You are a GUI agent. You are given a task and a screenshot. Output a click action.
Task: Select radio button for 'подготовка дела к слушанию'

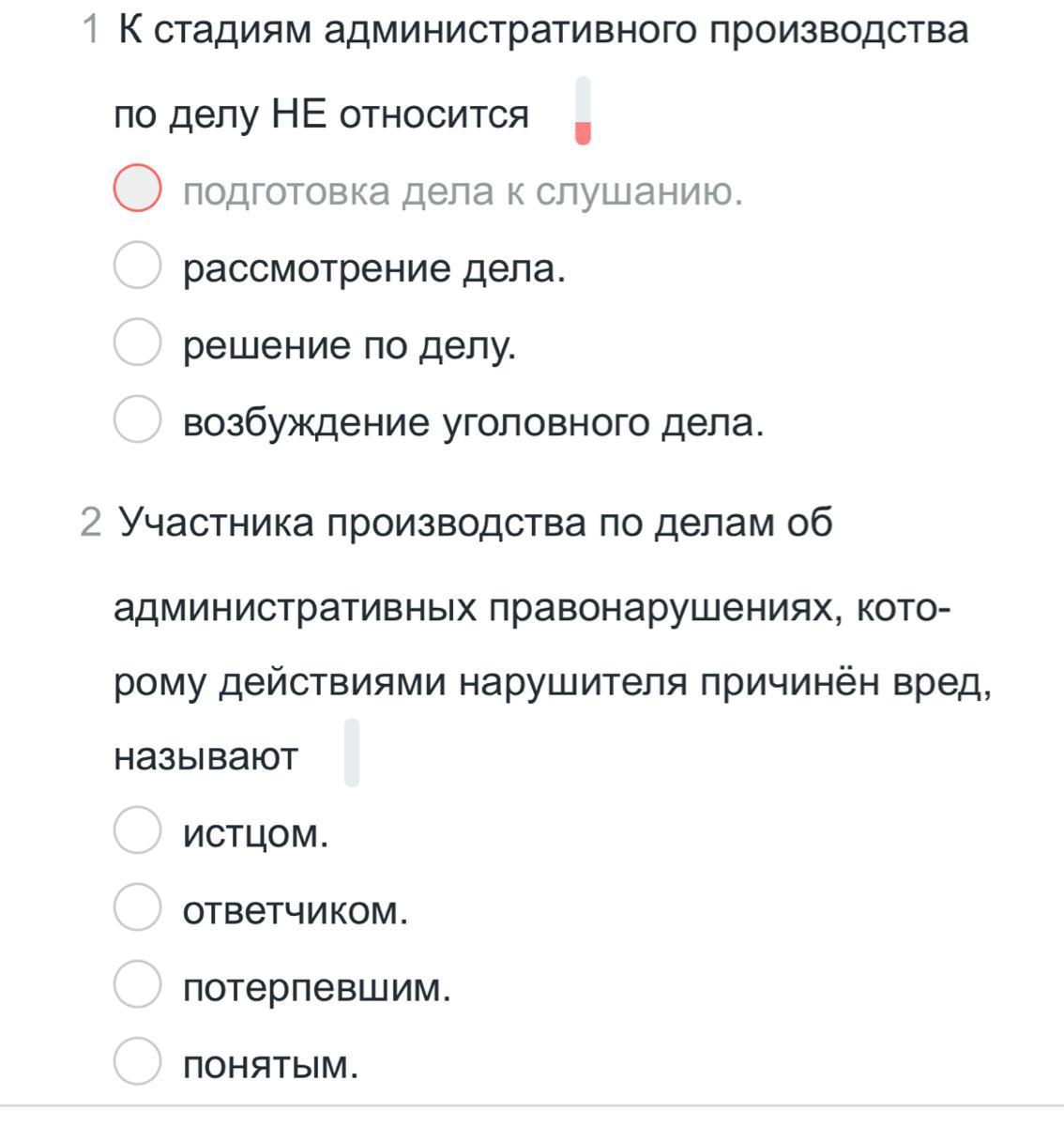coord(137,189)
